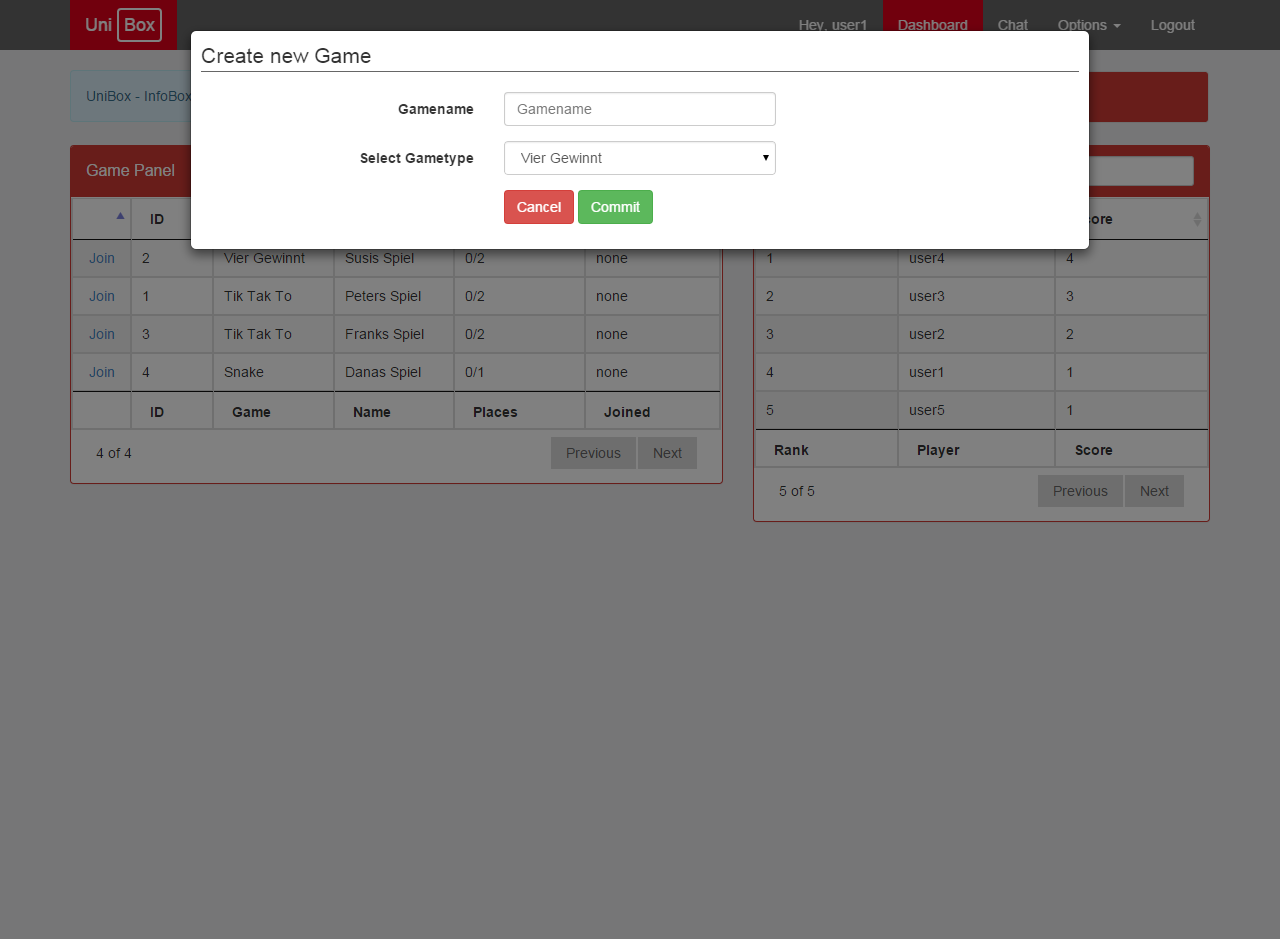Click the '0/1' places cell
Viewport: 1280px width, 939px height.
click(519, 372)
